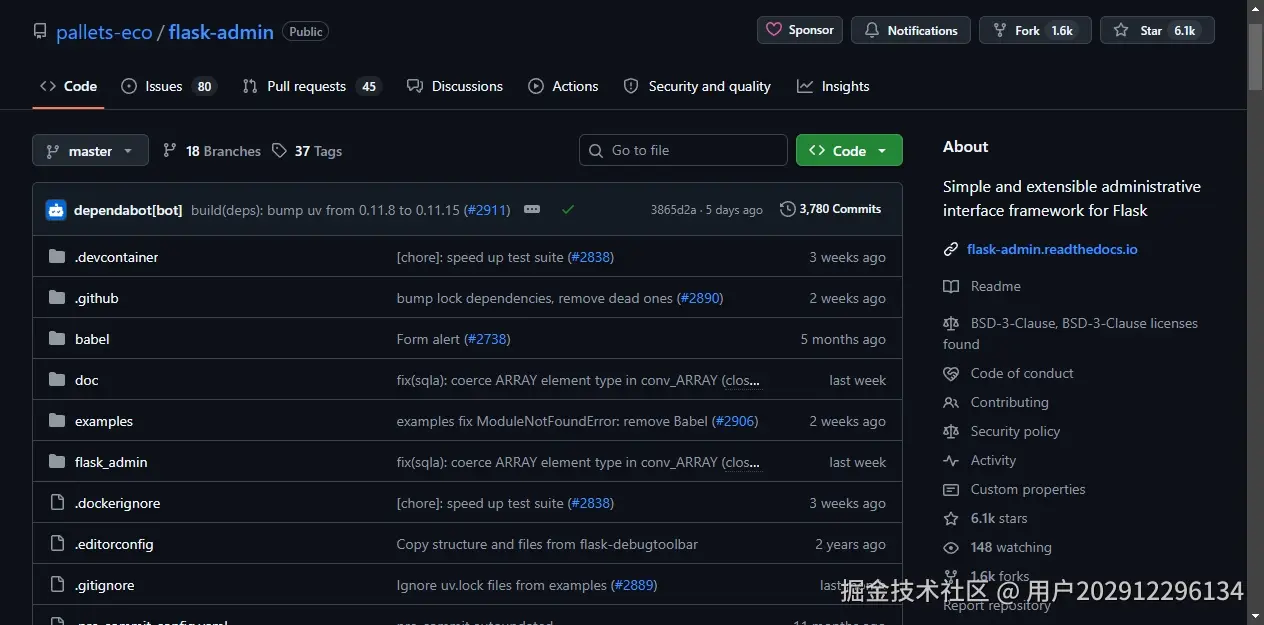Open Security and quality tab
Screen dimensions: 1264x625
pyautogui.click(x=697, y=86)
